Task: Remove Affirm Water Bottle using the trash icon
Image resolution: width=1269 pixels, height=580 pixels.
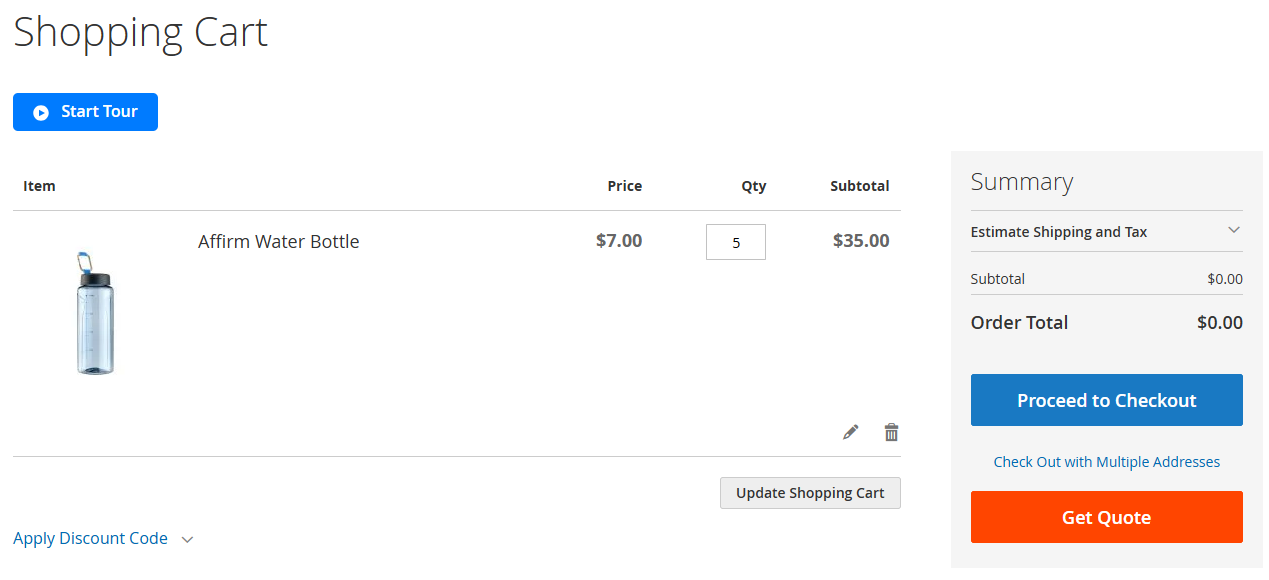Action: [891, 432]
